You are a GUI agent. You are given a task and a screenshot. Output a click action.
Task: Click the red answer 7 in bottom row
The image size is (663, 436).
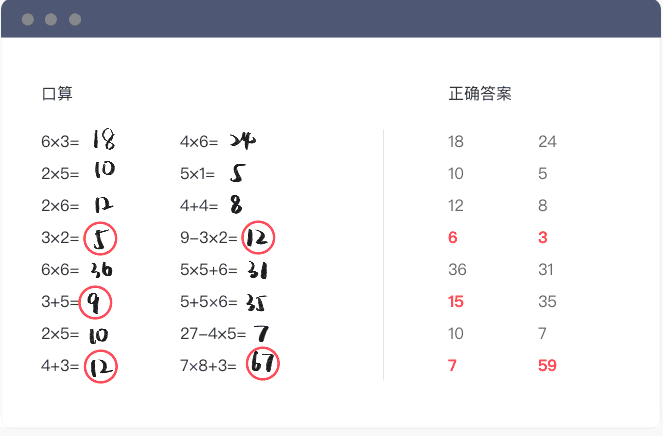click(452, 366)
